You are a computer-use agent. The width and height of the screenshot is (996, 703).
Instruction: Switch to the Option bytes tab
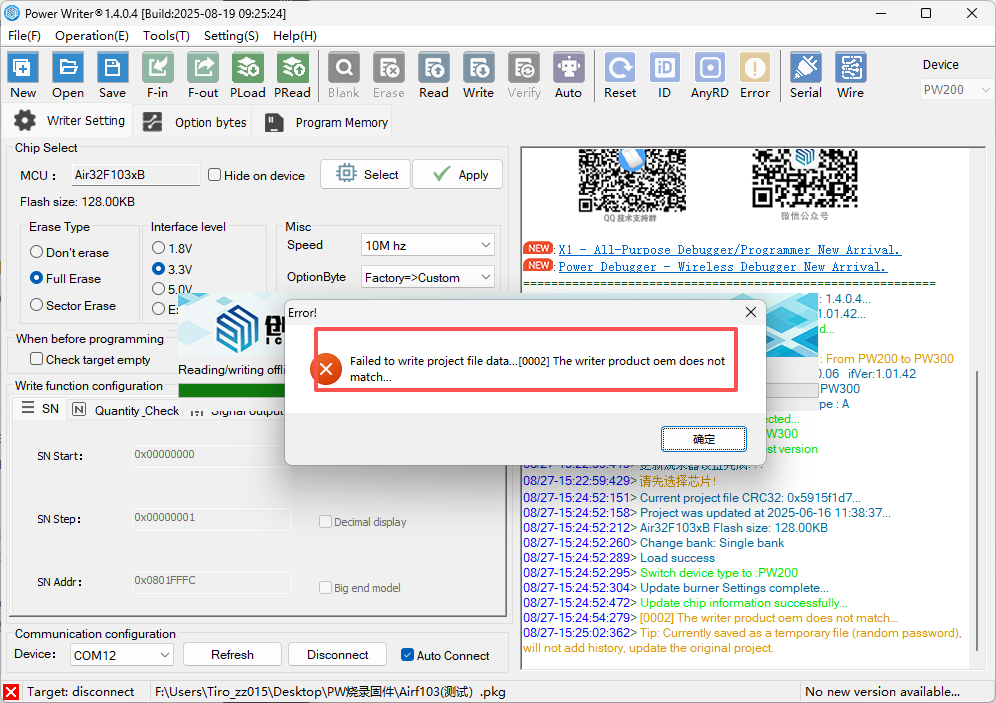pos(194,122)
